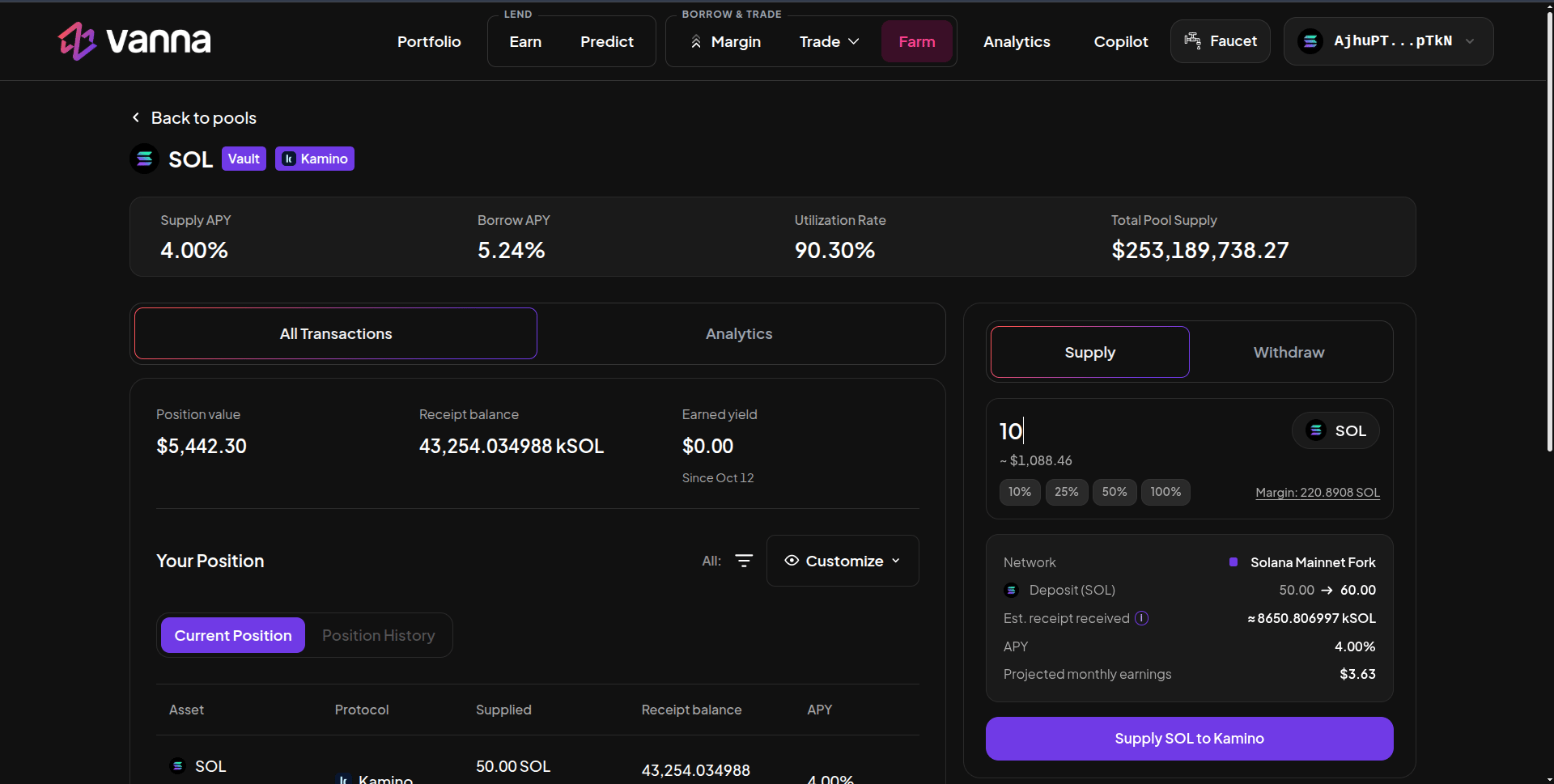Click the SOL icon in the Deposit (SOL) row
1554x784 pixels.
tap(1011, 590)
